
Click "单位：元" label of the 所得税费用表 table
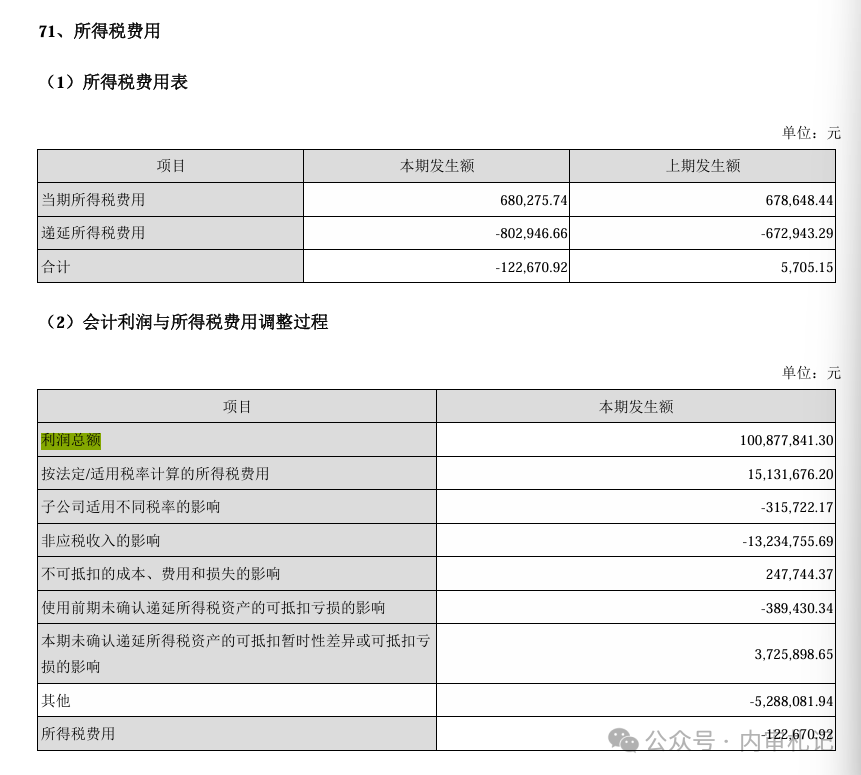(811, 133)
